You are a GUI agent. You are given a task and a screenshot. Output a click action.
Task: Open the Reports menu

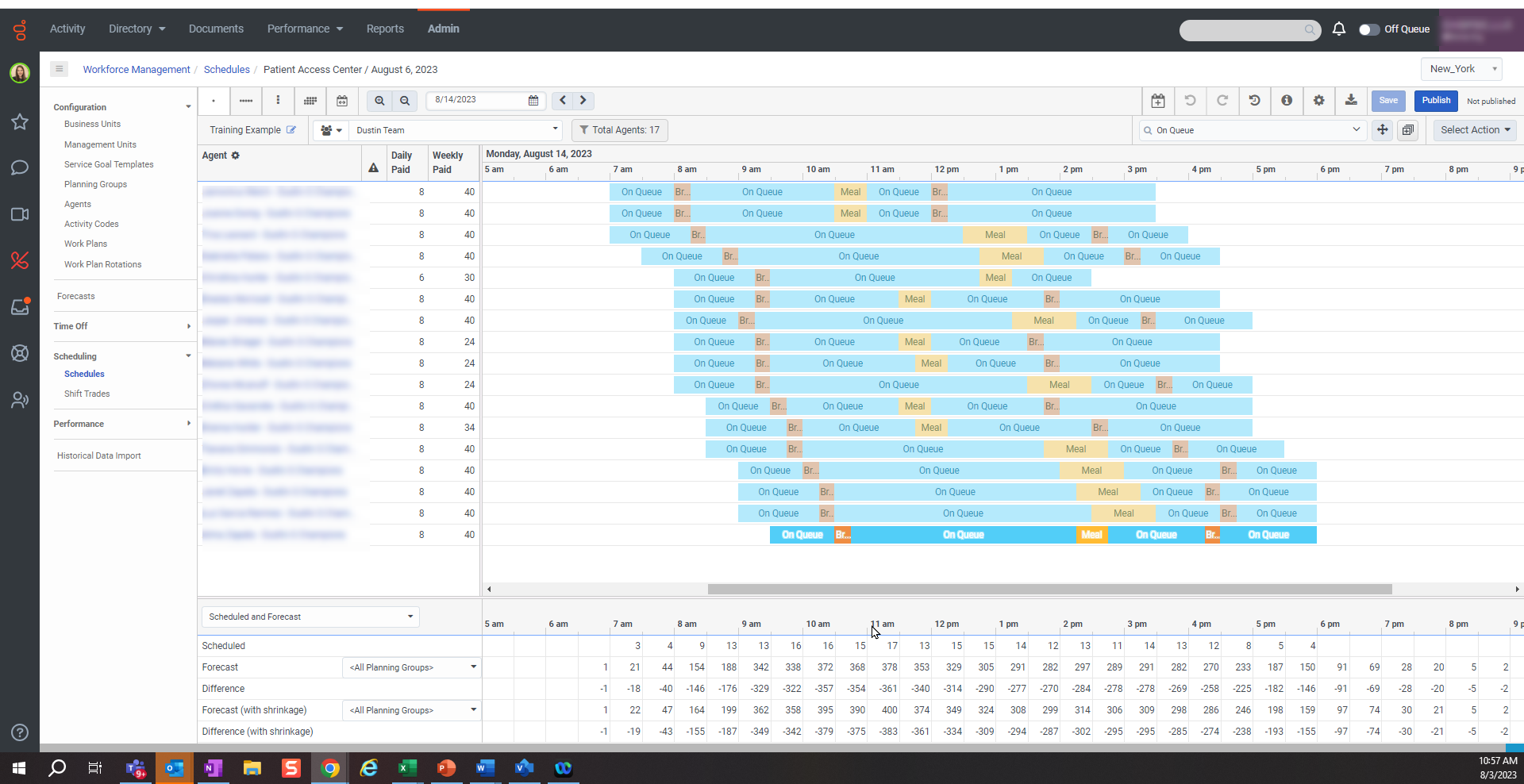[385, 29]
